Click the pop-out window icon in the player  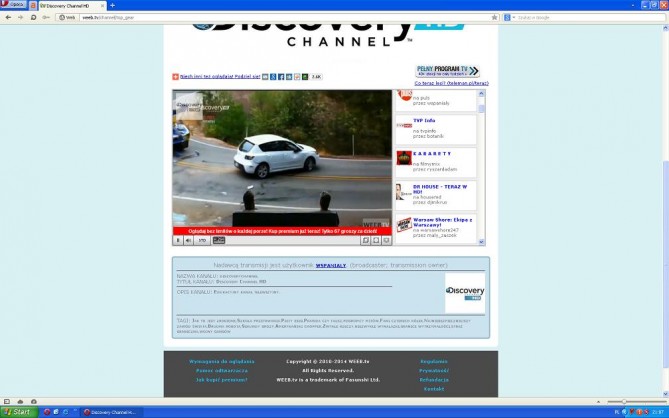(366, 241)
